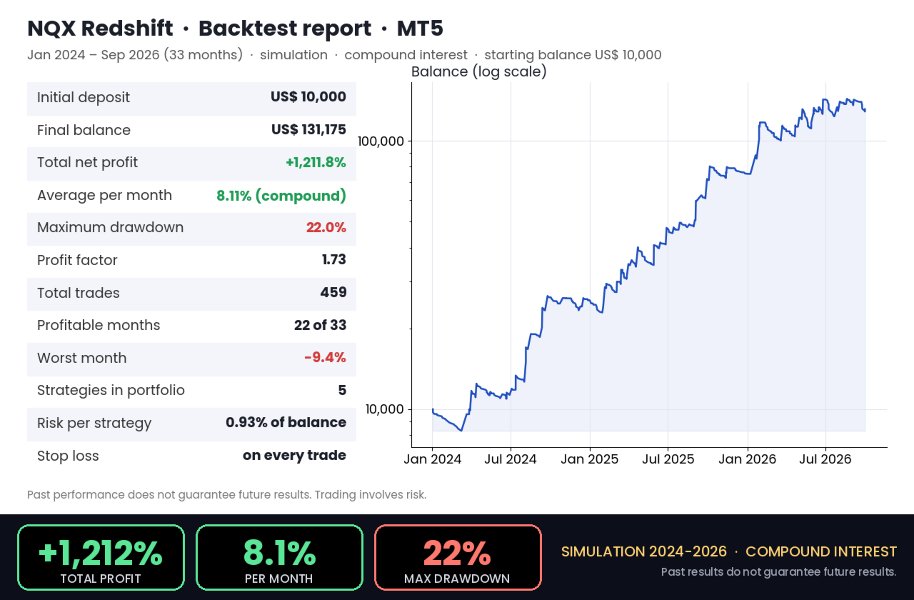914x600 pixels.
Task: Click the Strategies in portfolio row
Action: pos(191,391)
